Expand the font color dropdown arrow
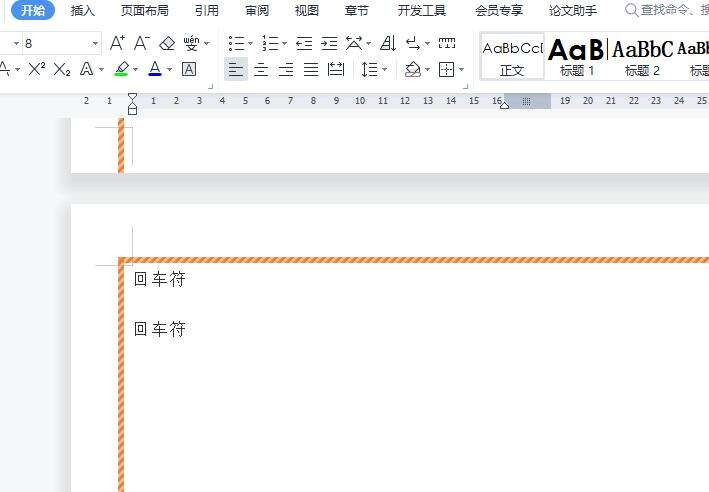Screen dimensions: 709x492 [x=169, y=69]
